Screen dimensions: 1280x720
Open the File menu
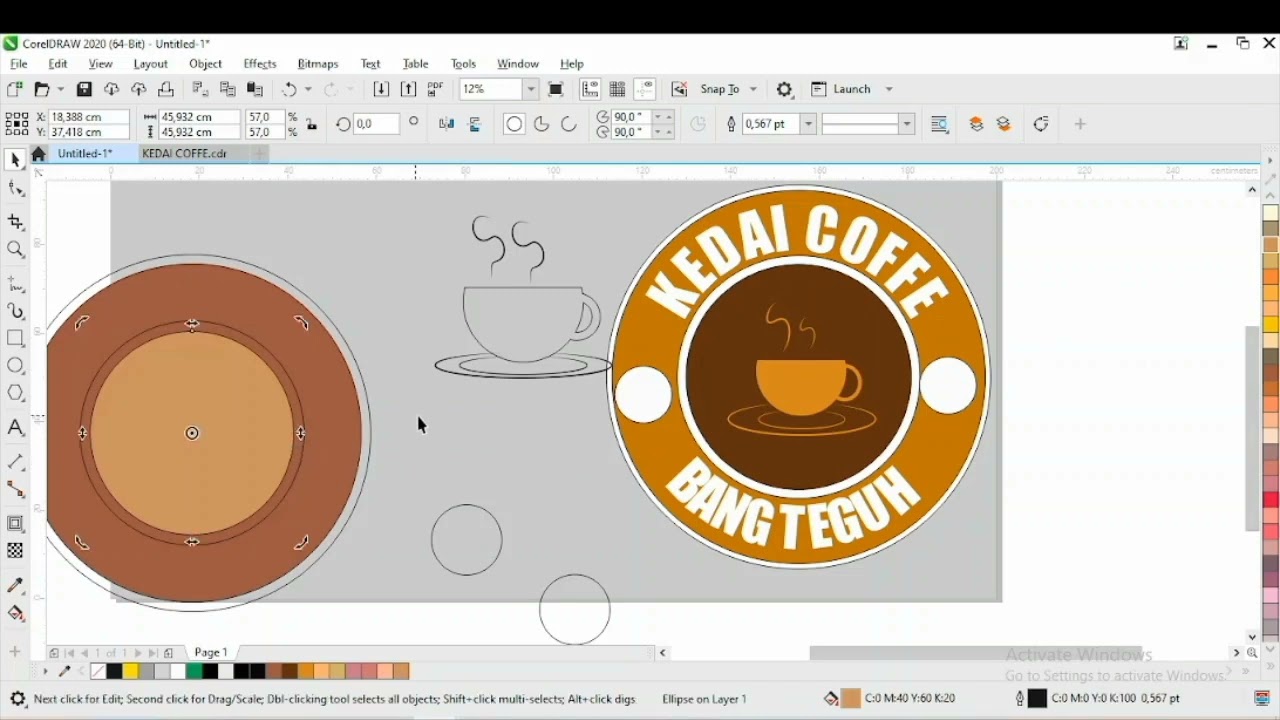click(x=18, y=64)
